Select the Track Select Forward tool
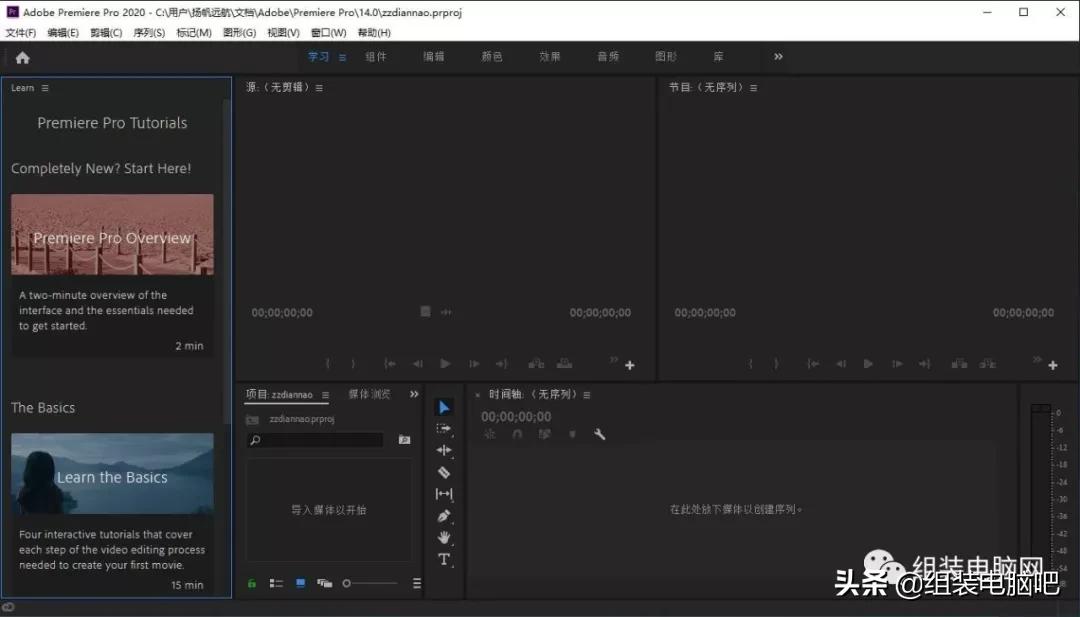Image resolution: width=1080 pixels, height=617 pixels. coord(444,428)
